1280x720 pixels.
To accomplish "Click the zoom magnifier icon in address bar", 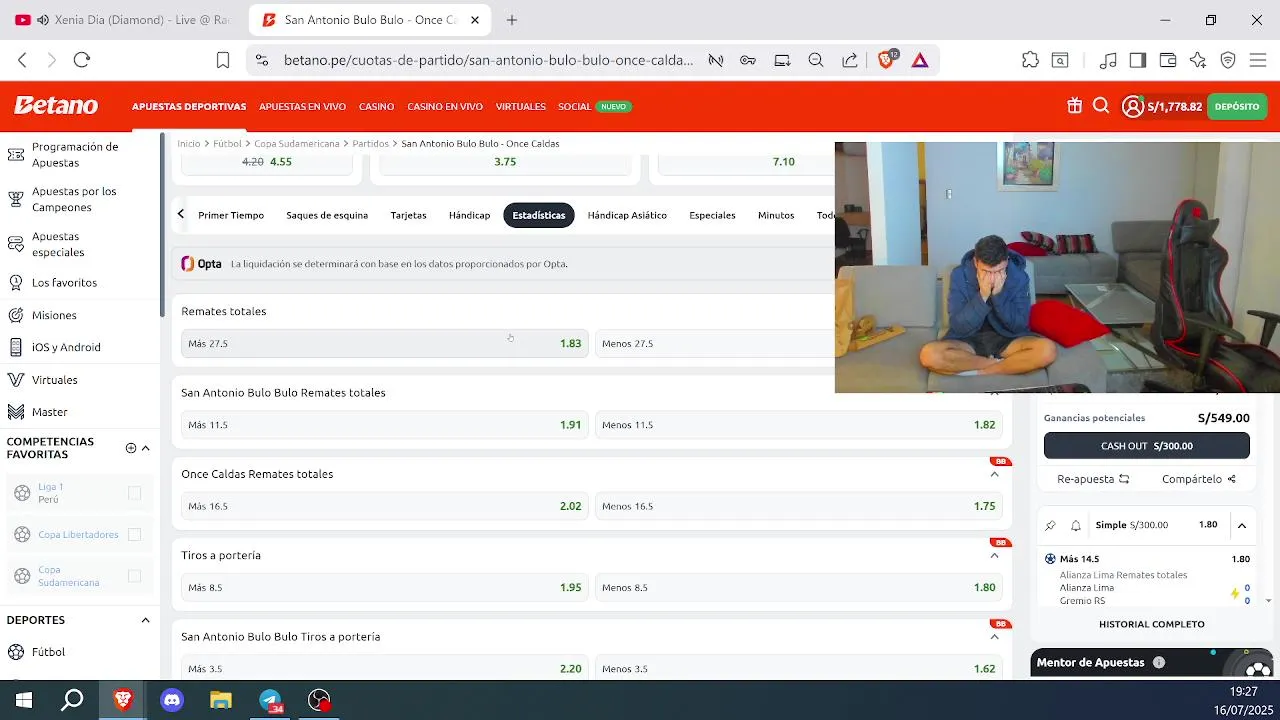I will 816,60.
